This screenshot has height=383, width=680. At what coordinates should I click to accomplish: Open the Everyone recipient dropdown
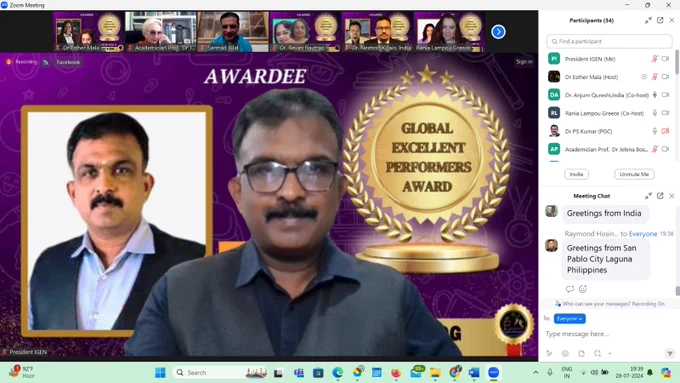569,319
